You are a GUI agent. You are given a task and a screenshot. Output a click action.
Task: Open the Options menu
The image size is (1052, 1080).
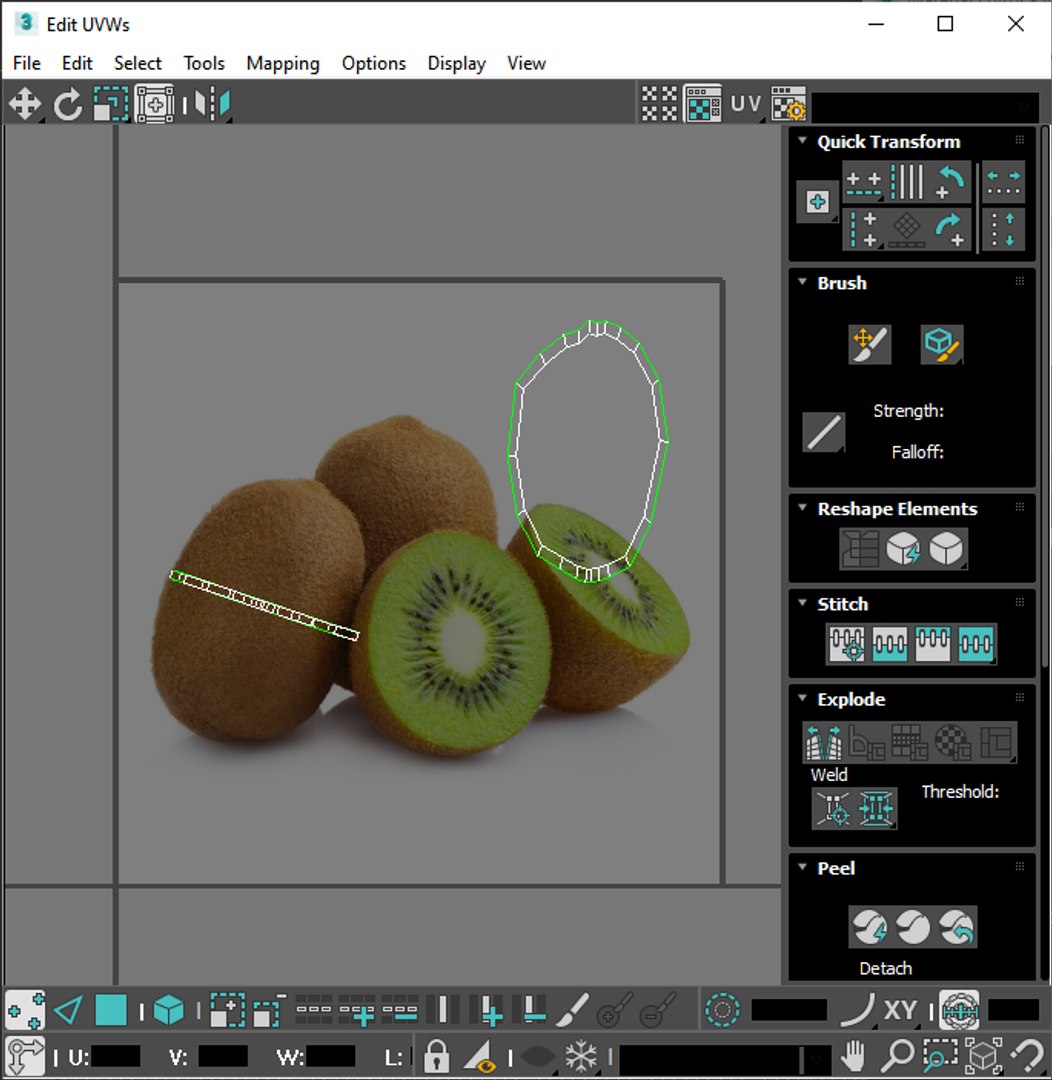[374, 63]
